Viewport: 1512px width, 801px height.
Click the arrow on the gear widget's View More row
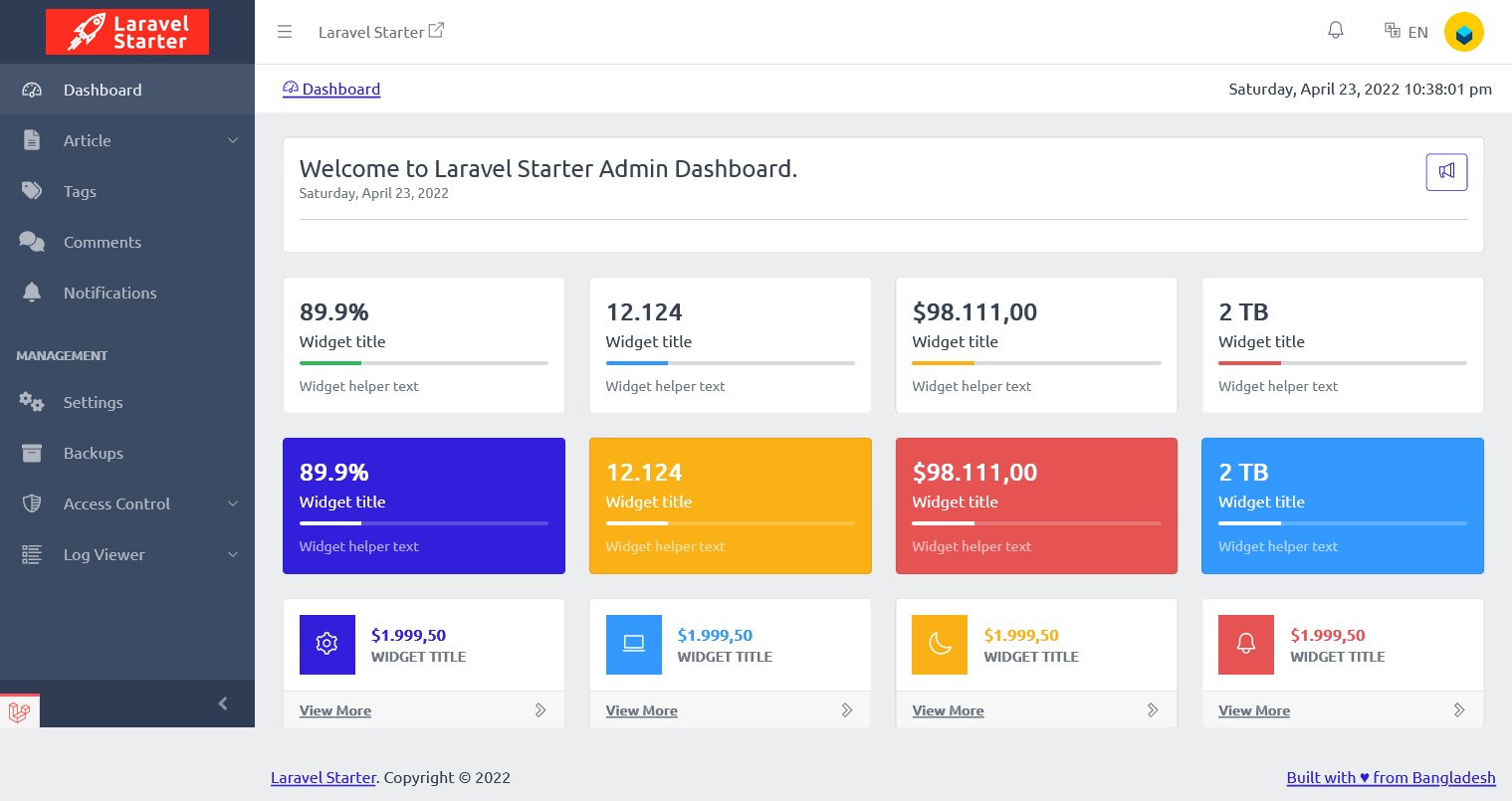(x=540, y=710)
